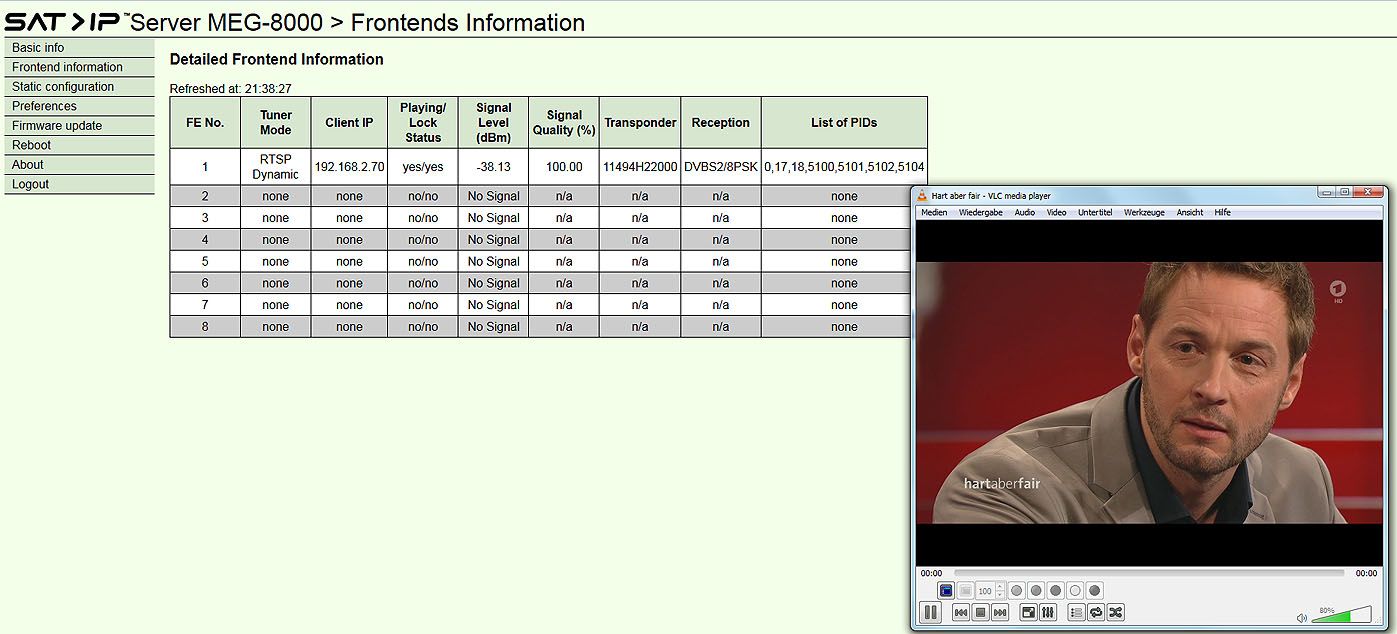Viewport: 1397px width, 634px height.
Task: Open Preferences in the sidebar
Action: pyautogui.click(x=80, y=106)
